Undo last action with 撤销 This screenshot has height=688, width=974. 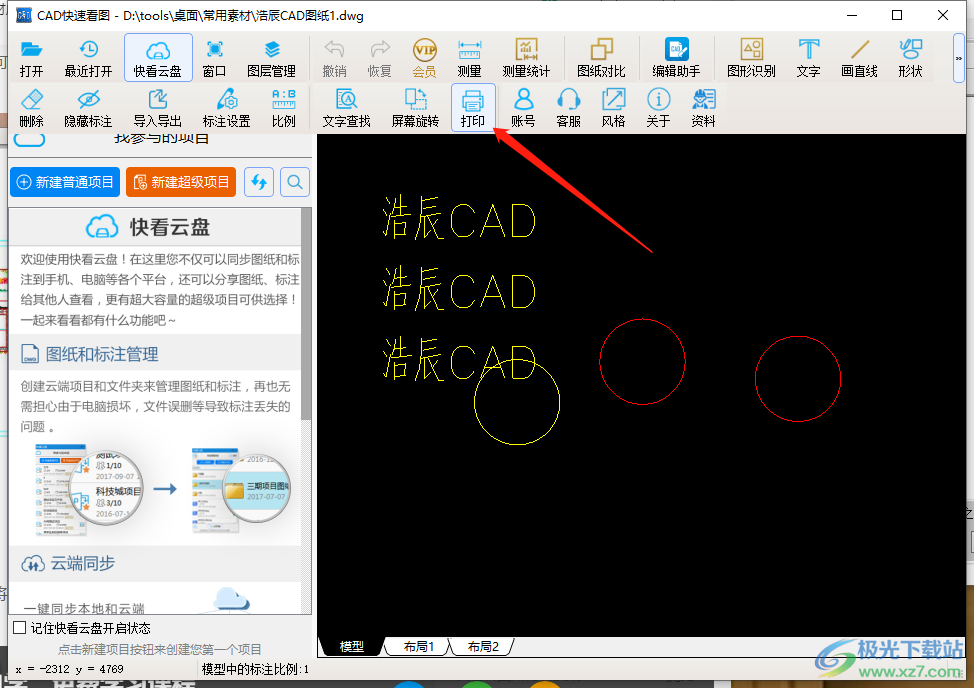(334, 58)
